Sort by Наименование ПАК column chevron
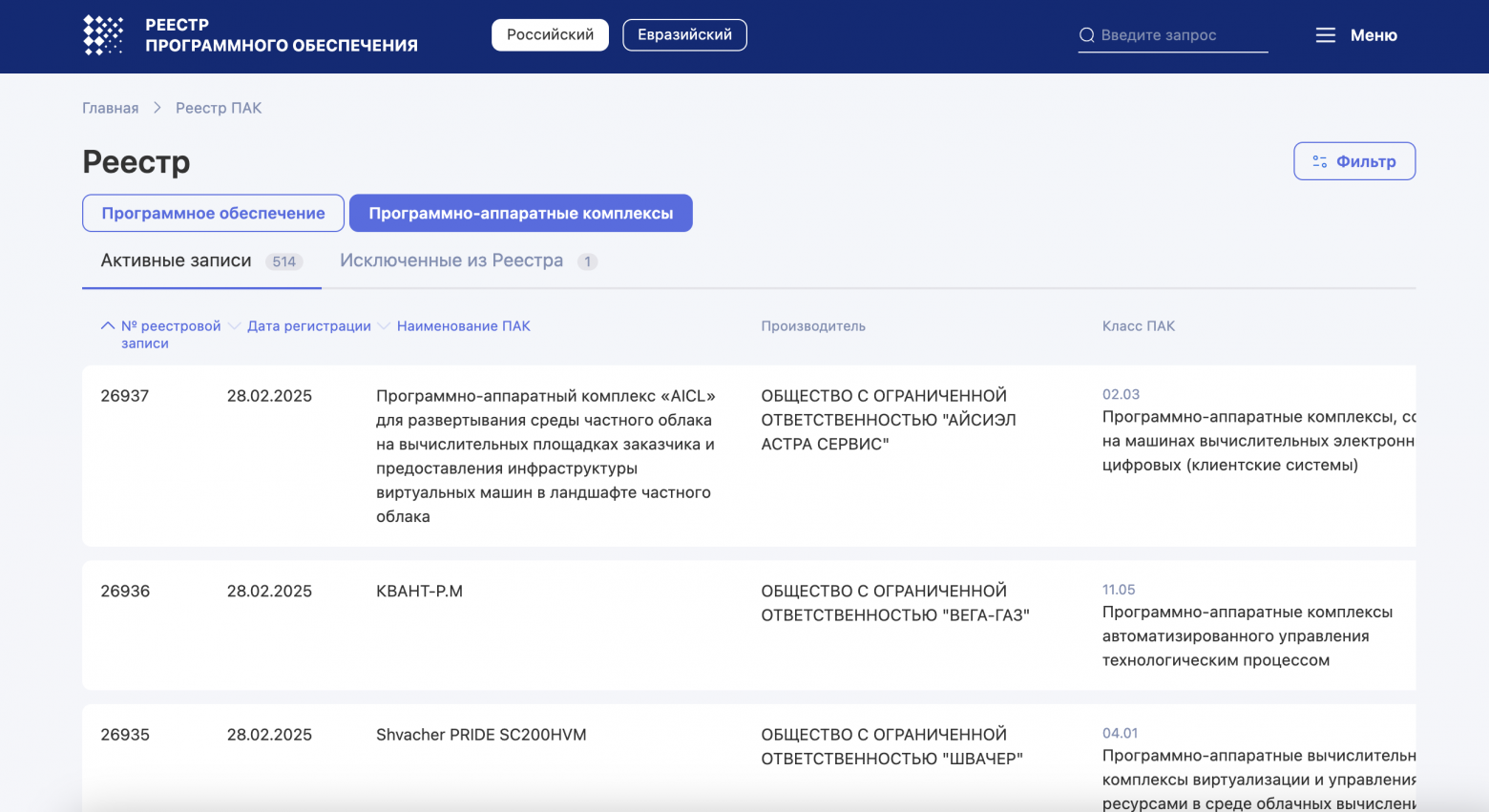 (384, 325)
